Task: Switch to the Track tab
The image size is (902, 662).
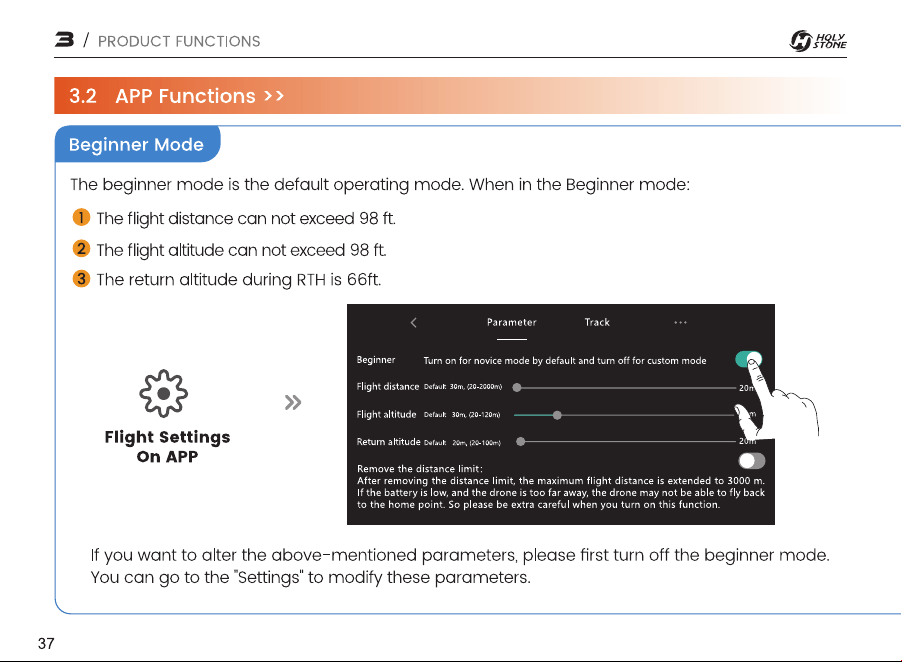Action: click(x=597, y=323)
